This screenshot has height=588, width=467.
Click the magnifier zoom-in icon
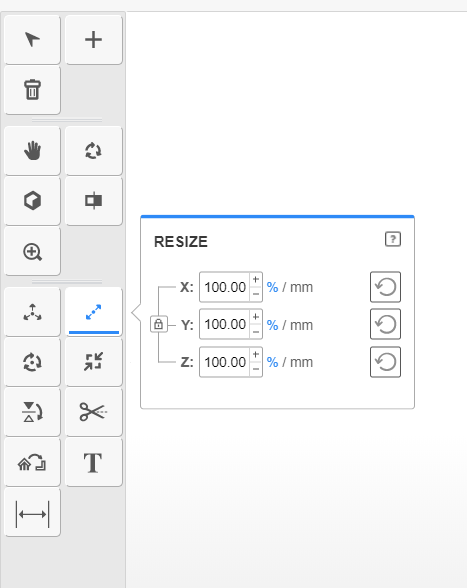tap(32, 251)
